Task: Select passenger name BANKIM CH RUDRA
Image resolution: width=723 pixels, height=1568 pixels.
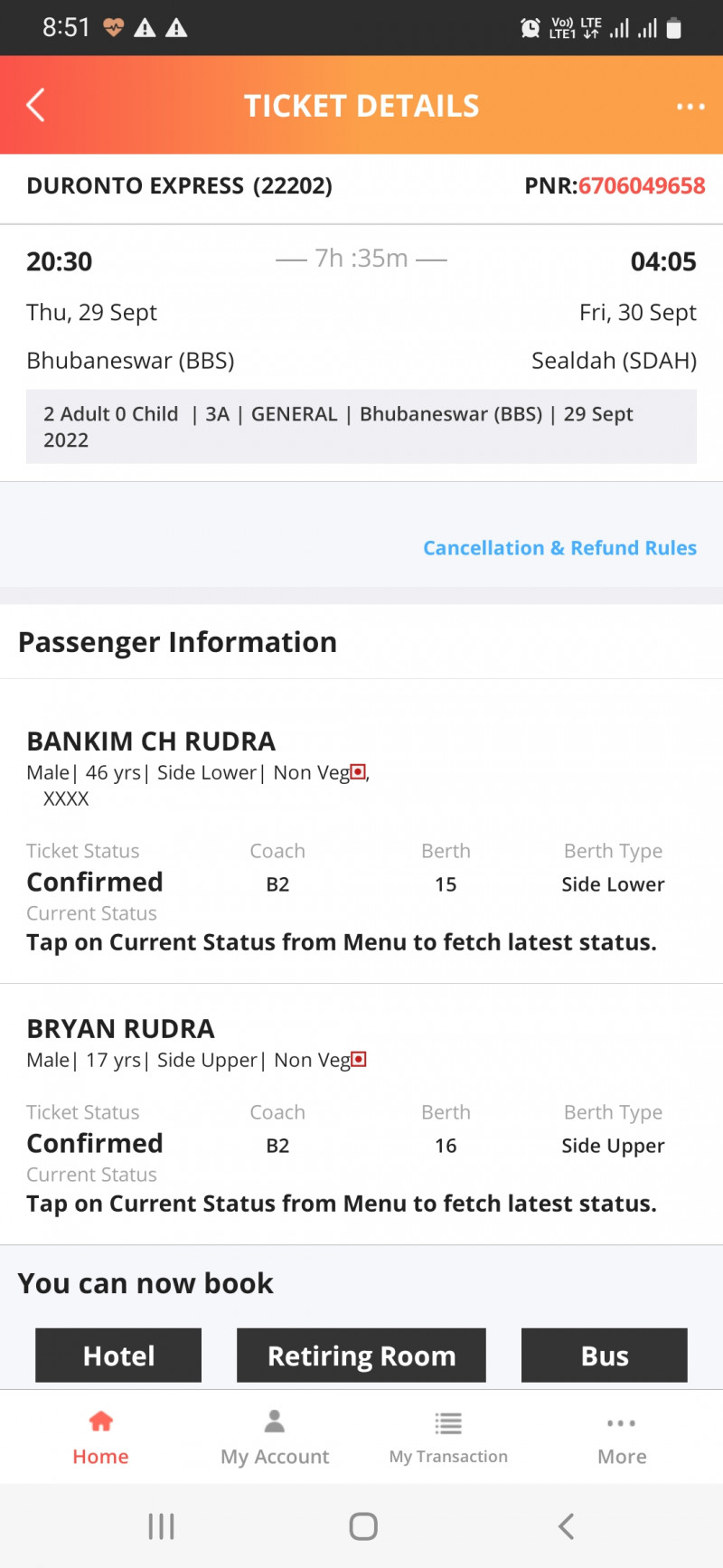Action: click(151, 741)
